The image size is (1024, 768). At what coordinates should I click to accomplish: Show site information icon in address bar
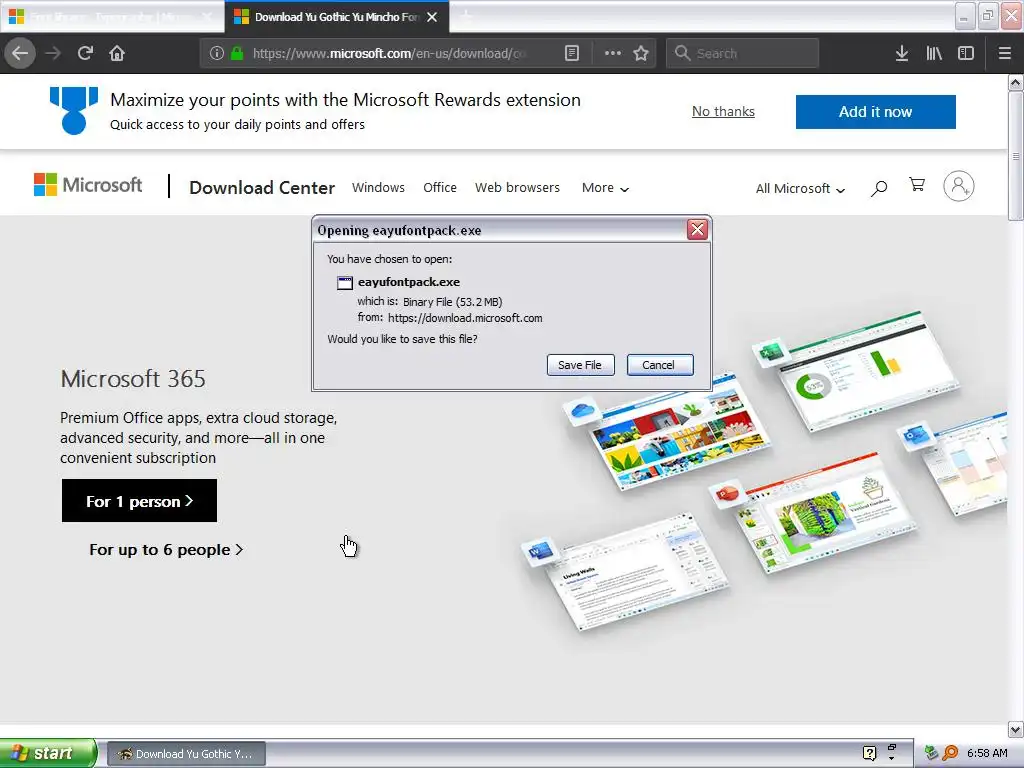pyautogui.click(x=217, y=53)
